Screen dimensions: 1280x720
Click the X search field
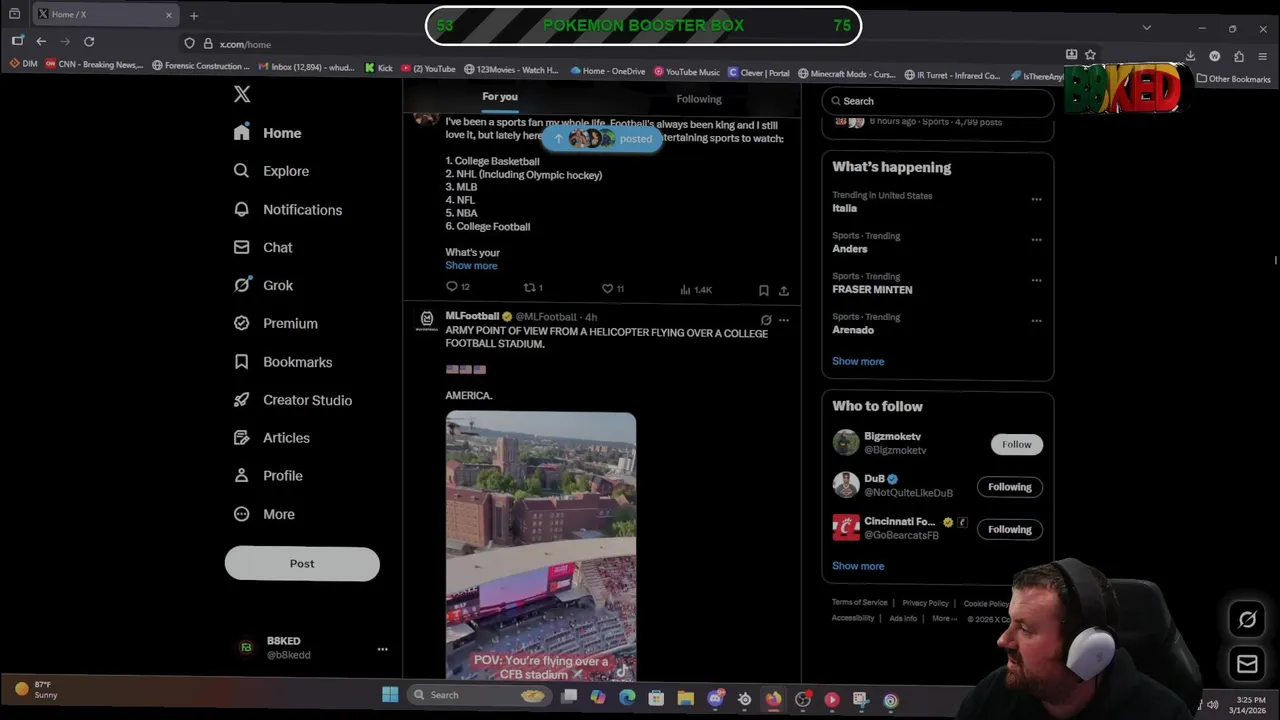[938, 101]
